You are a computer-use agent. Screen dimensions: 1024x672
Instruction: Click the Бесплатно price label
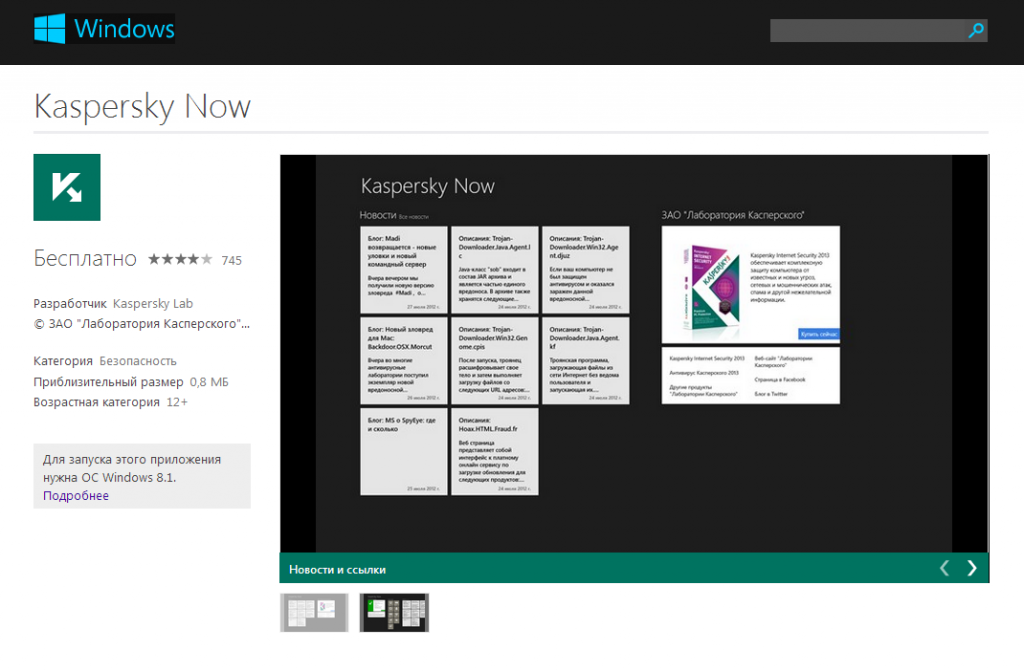pos(85,259)
